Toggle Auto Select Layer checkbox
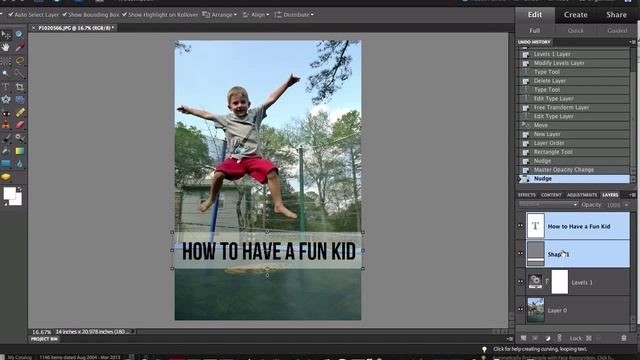Screen dimensions: 640x360 tap(11, 14)
